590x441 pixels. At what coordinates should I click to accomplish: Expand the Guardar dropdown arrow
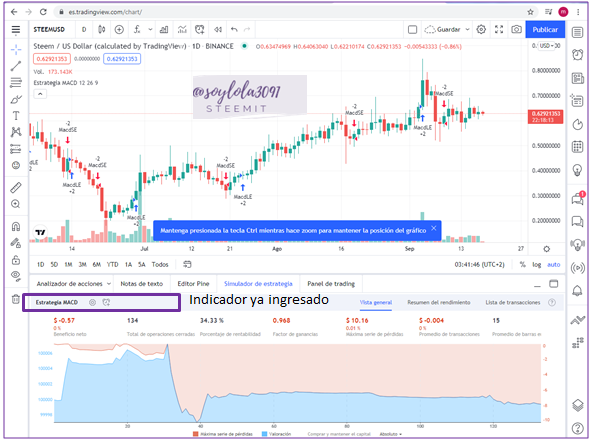(x=467, y=29)
